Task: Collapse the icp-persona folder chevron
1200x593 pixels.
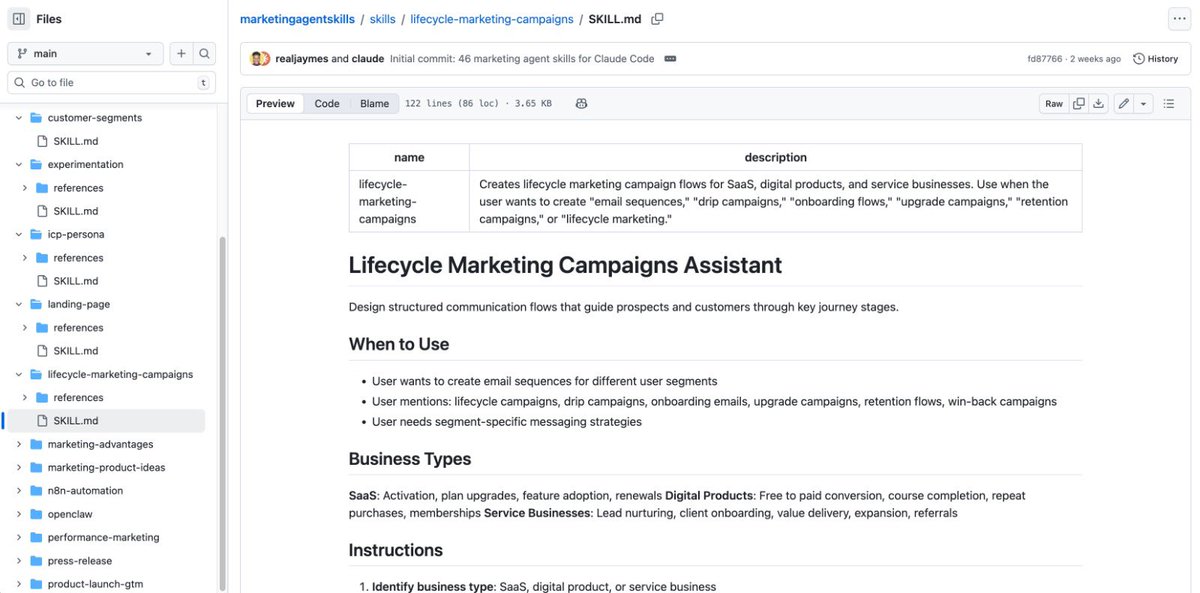Action: click(x=18, y=234)
